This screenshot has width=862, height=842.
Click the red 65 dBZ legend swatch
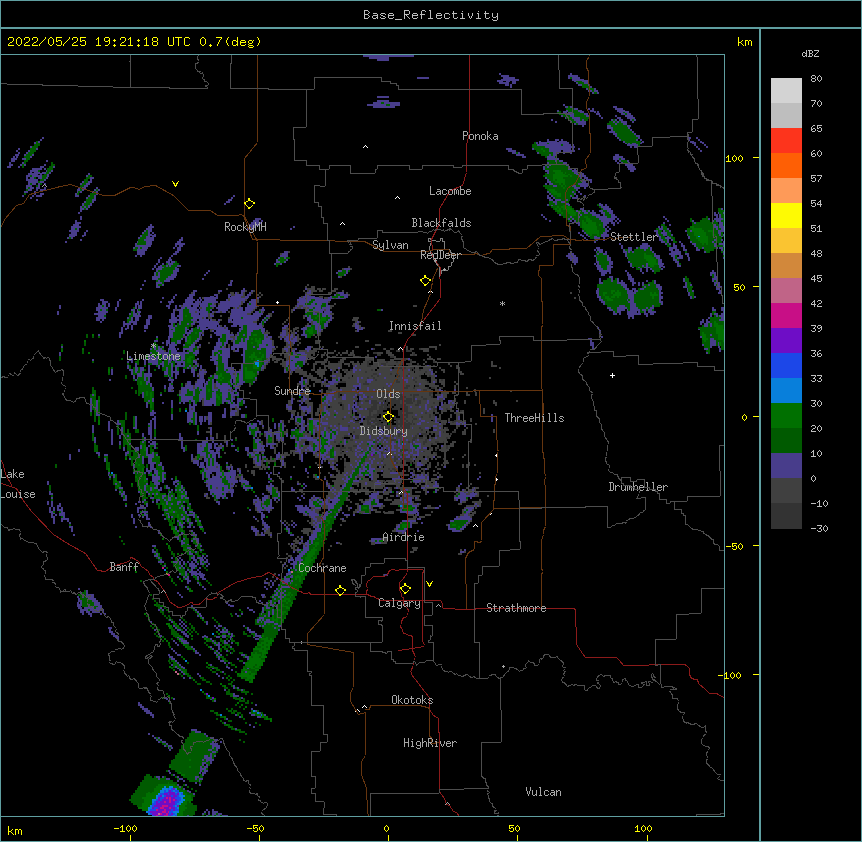(x=786, y=141)
